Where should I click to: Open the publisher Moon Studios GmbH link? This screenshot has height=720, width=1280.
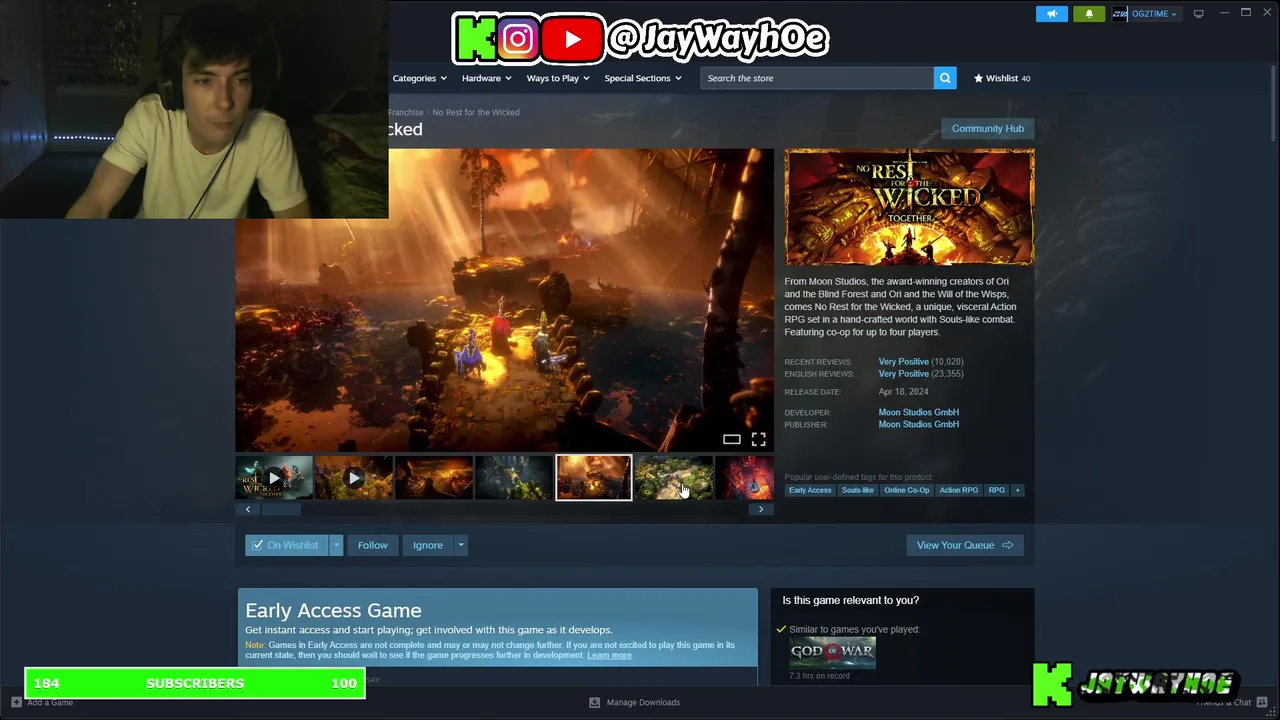[918, 424]
